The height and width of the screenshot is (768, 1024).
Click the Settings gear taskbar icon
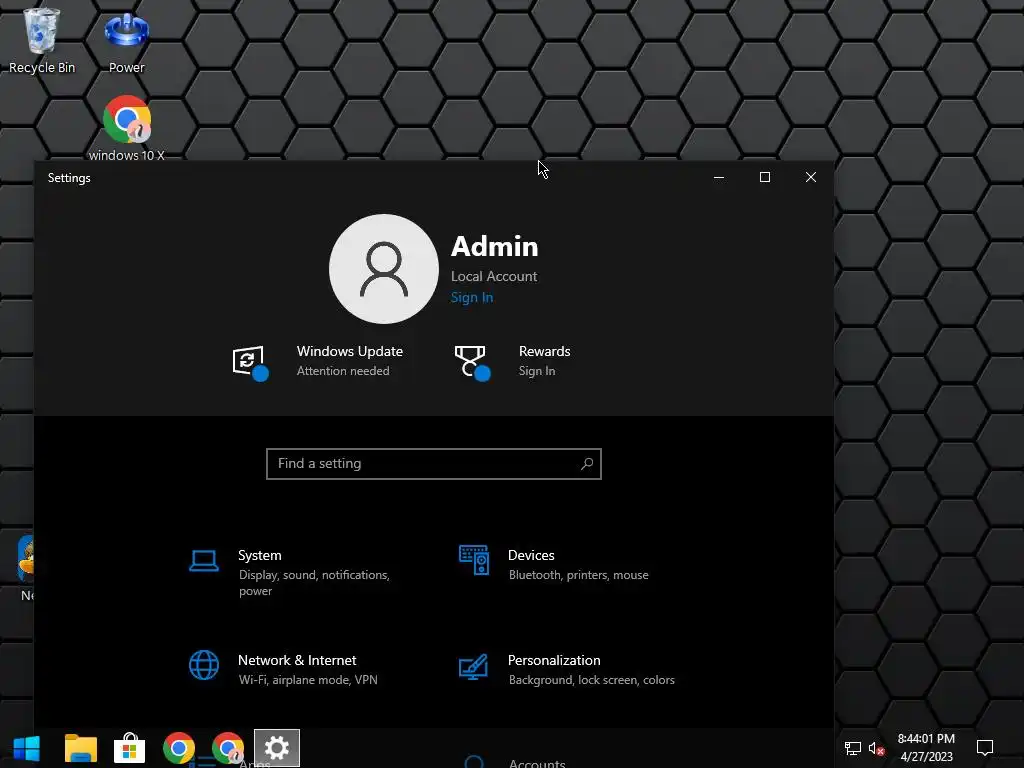click(277, 748)
